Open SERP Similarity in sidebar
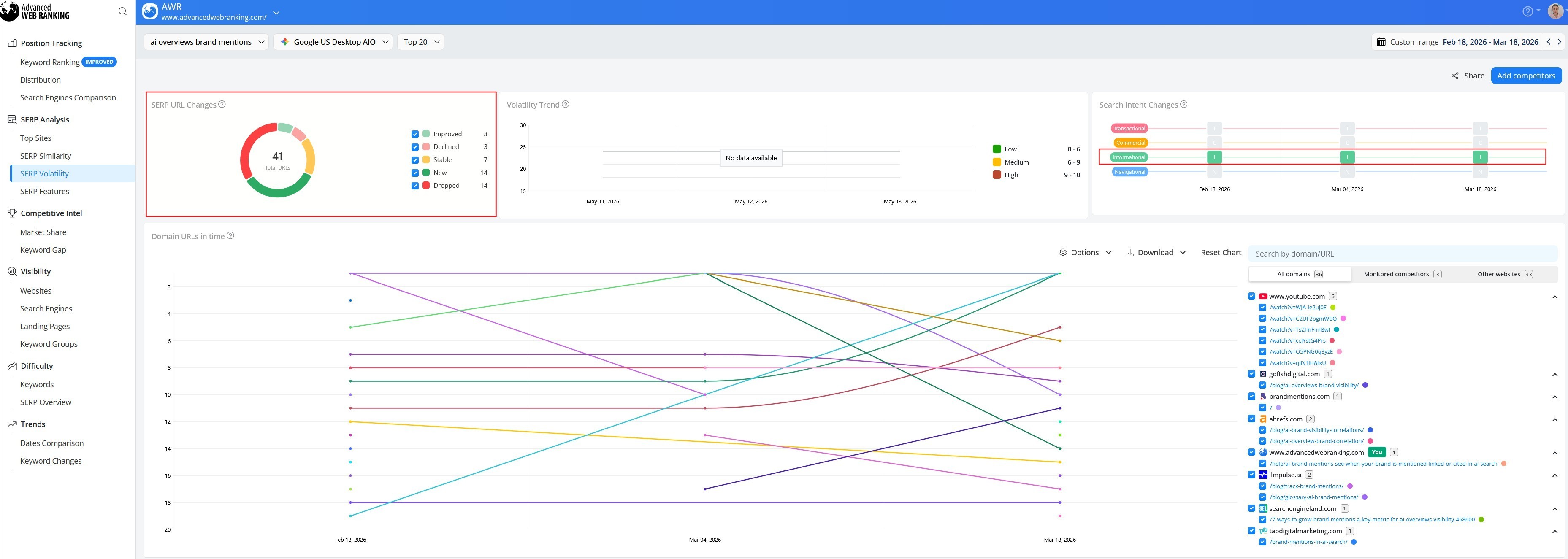 pos(46,156)
